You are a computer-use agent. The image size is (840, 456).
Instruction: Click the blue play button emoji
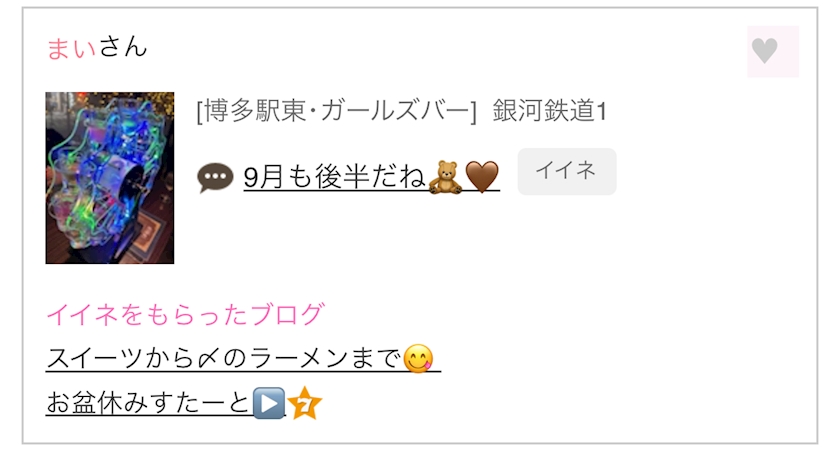268,403
